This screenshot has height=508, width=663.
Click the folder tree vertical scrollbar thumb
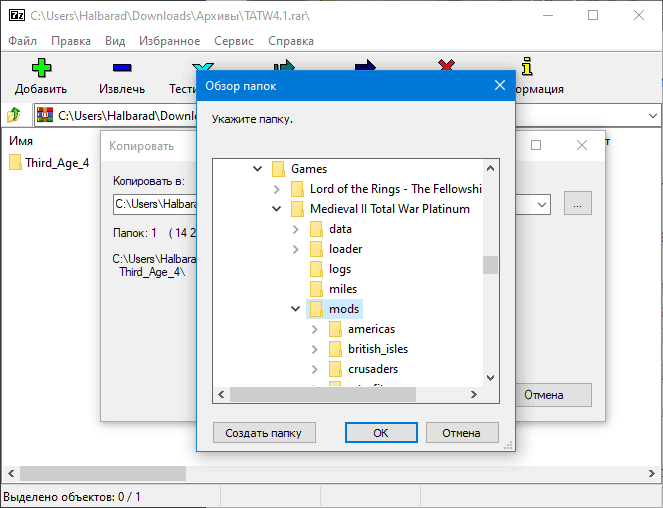[490, 265]
